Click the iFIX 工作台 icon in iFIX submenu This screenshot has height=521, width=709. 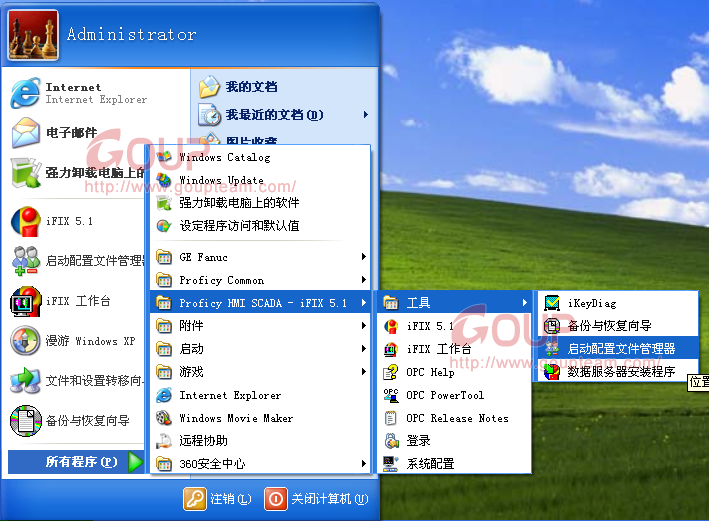(391, 349)
